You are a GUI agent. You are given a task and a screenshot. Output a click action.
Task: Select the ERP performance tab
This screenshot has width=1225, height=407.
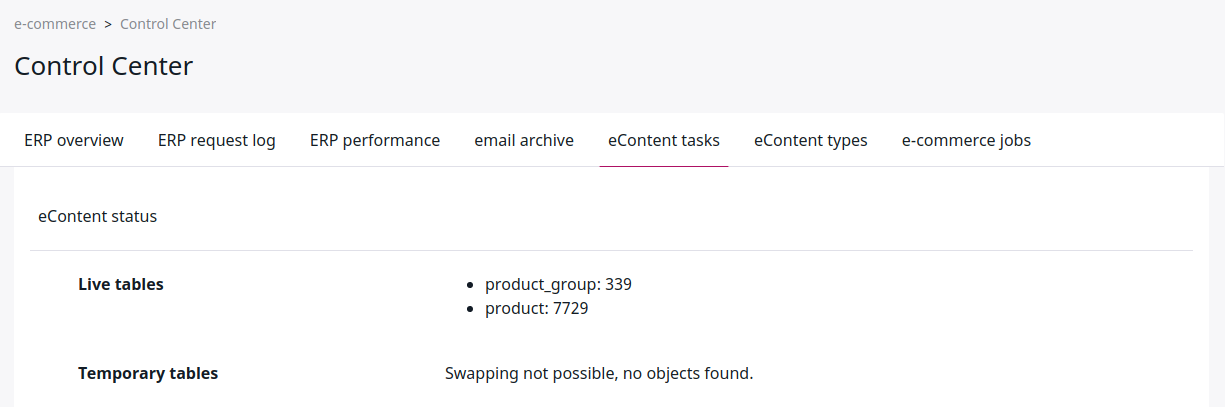point(375,140)
